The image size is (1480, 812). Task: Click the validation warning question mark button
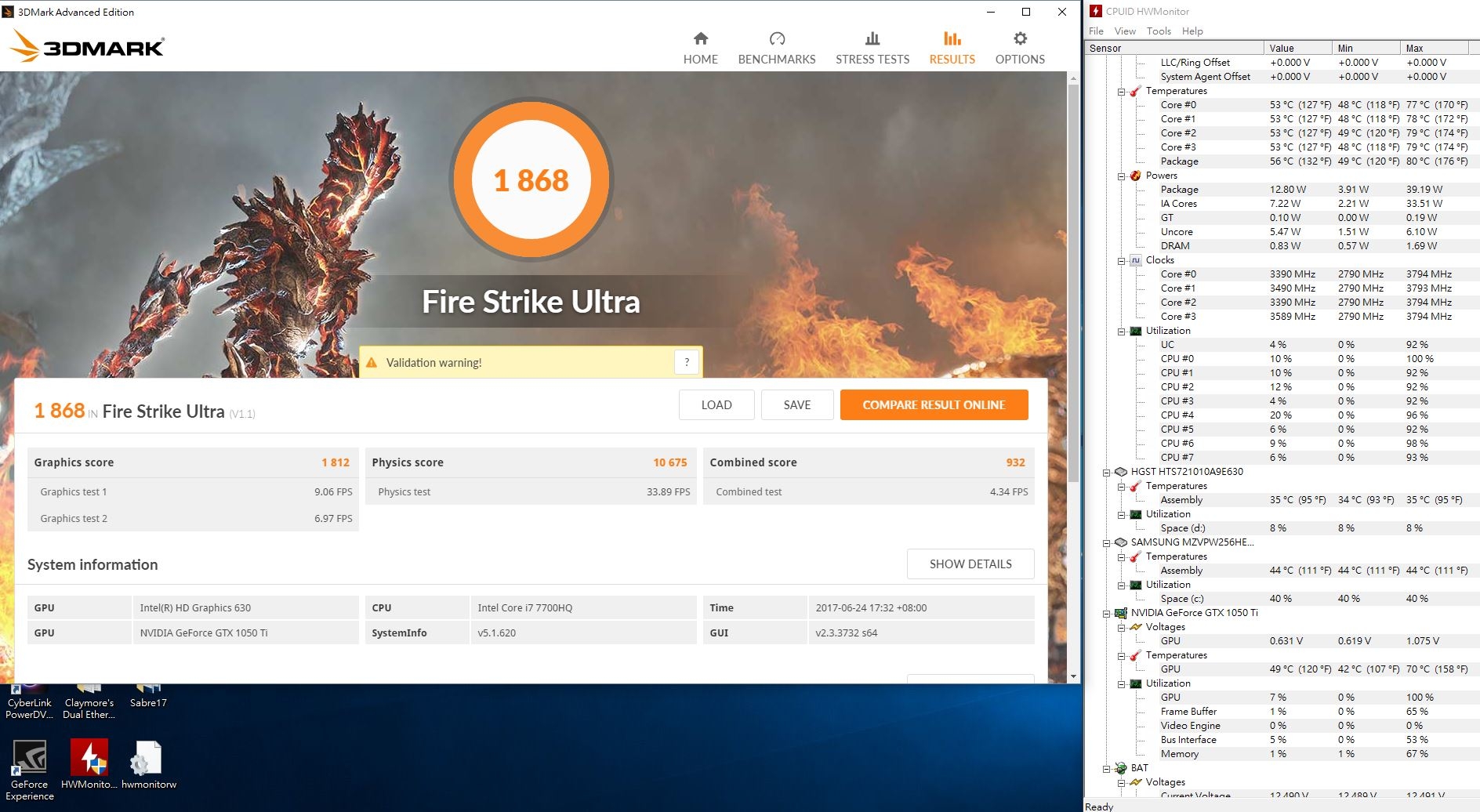687,362
